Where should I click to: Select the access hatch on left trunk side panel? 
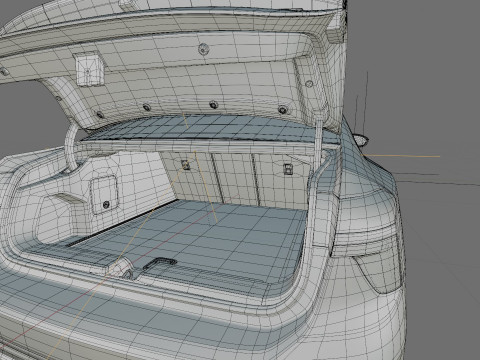pos(104,195)
